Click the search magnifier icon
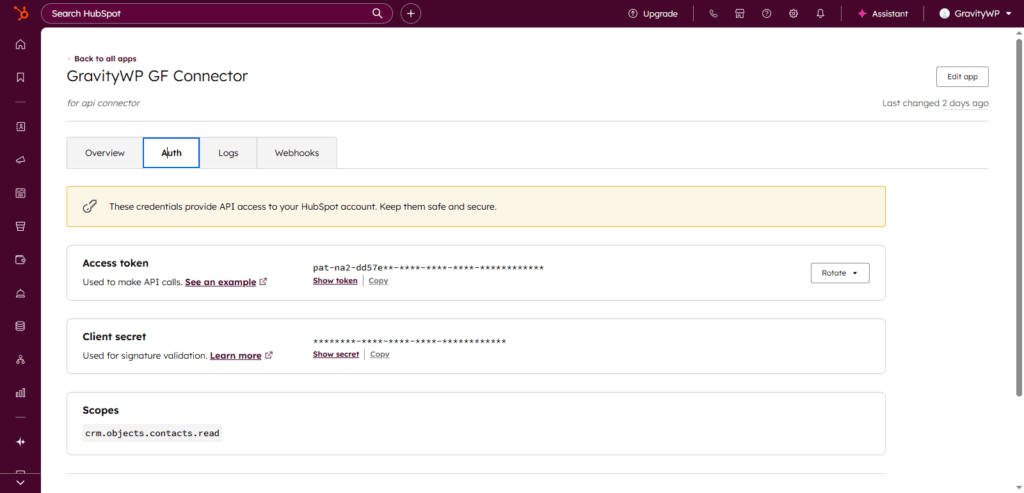 click(x=377, y=13)
